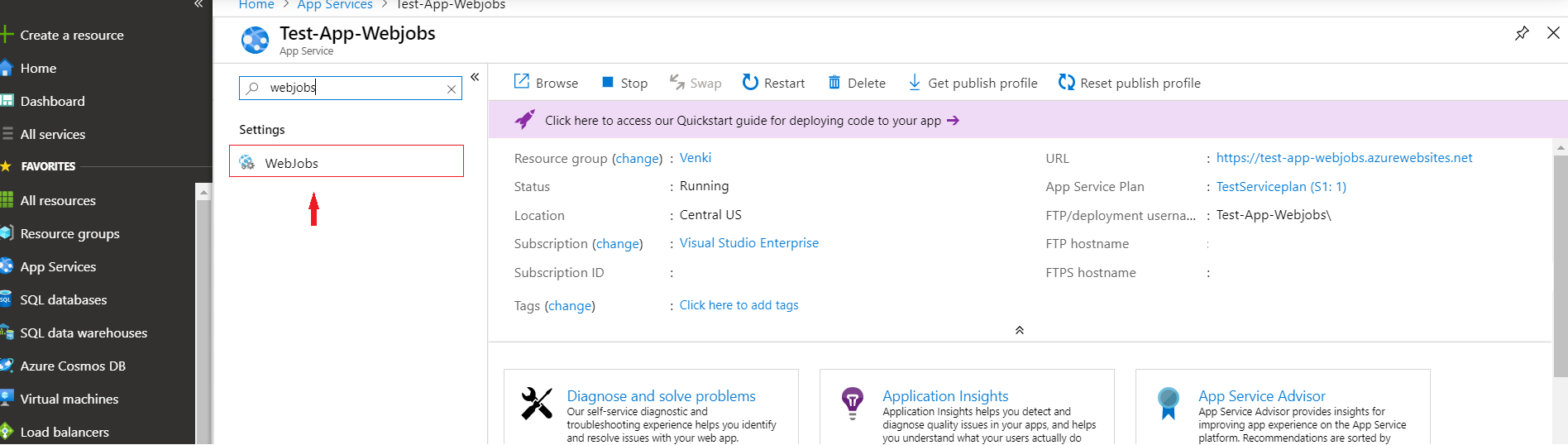Open All services list
The width and height of the screenshot is (1568, 445).
pyautogui.click(x=52, y=134)
